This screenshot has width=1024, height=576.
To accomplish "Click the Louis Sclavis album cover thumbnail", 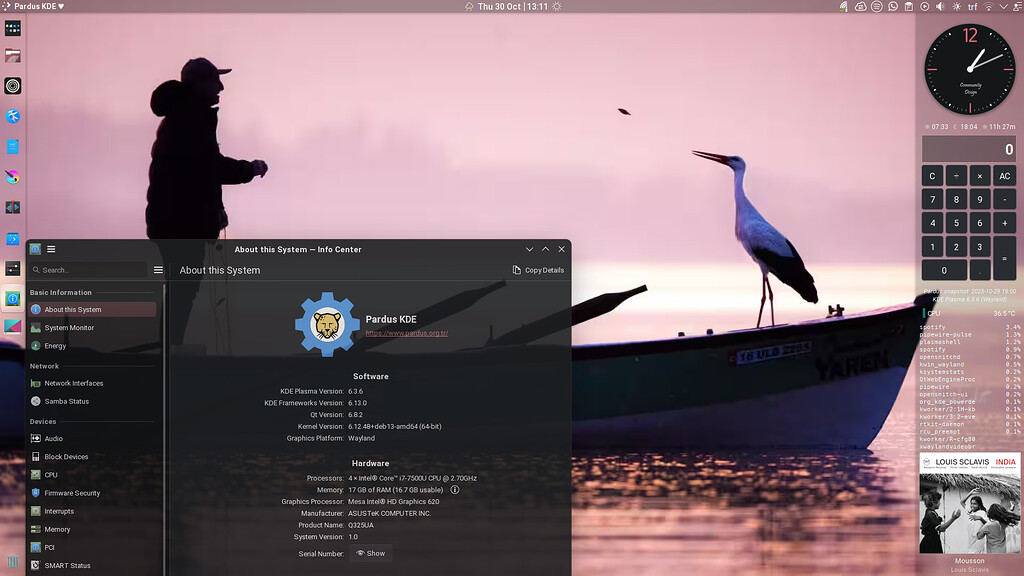I will pos(969,503).
